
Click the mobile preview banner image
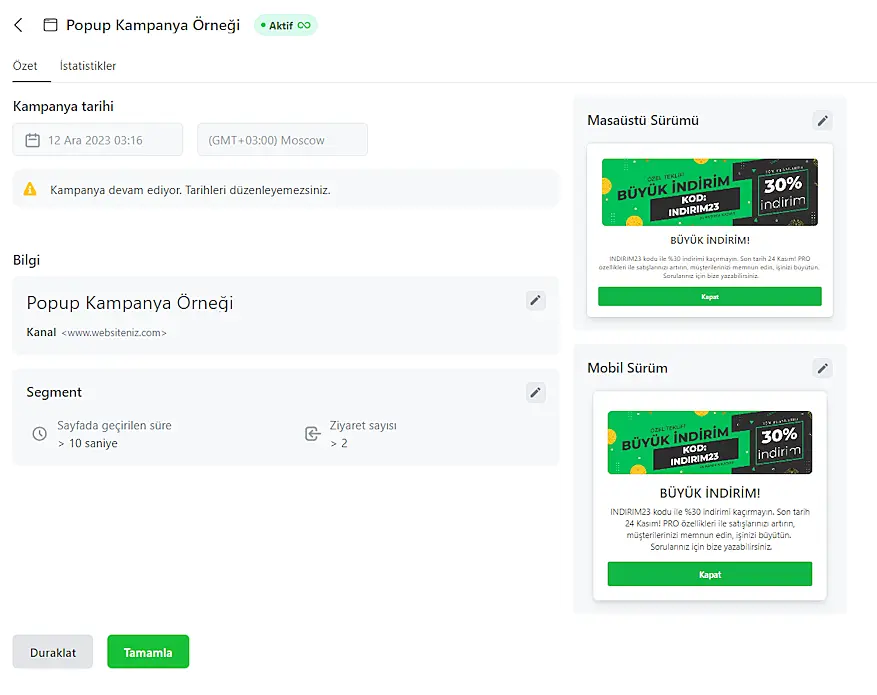pos(709,442)
